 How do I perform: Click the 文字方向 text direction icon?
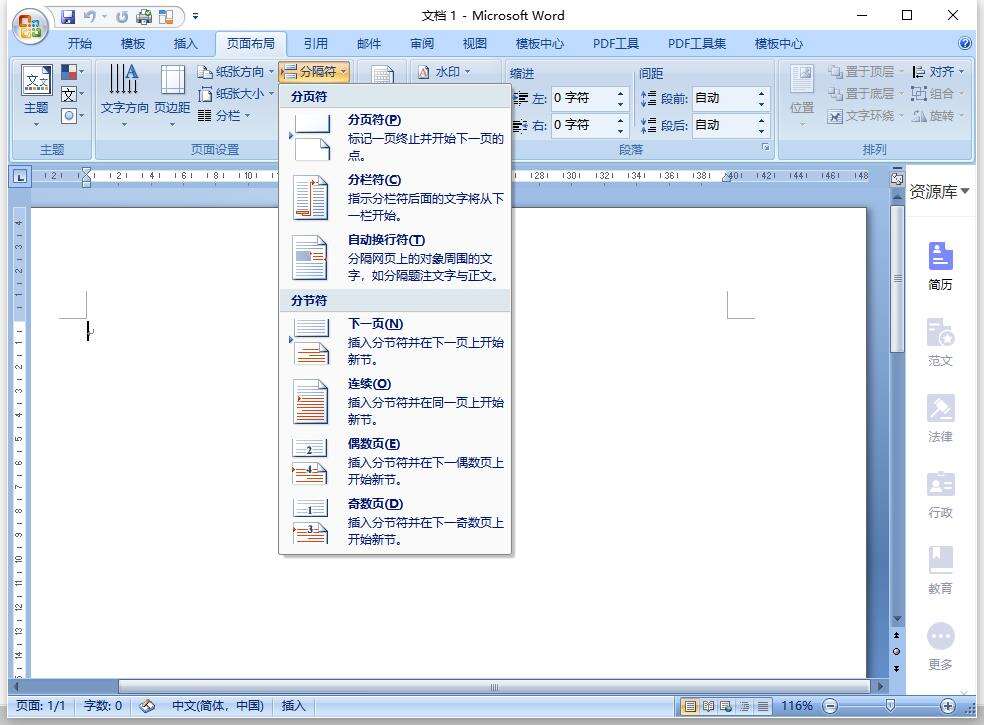tap(124, 95)
